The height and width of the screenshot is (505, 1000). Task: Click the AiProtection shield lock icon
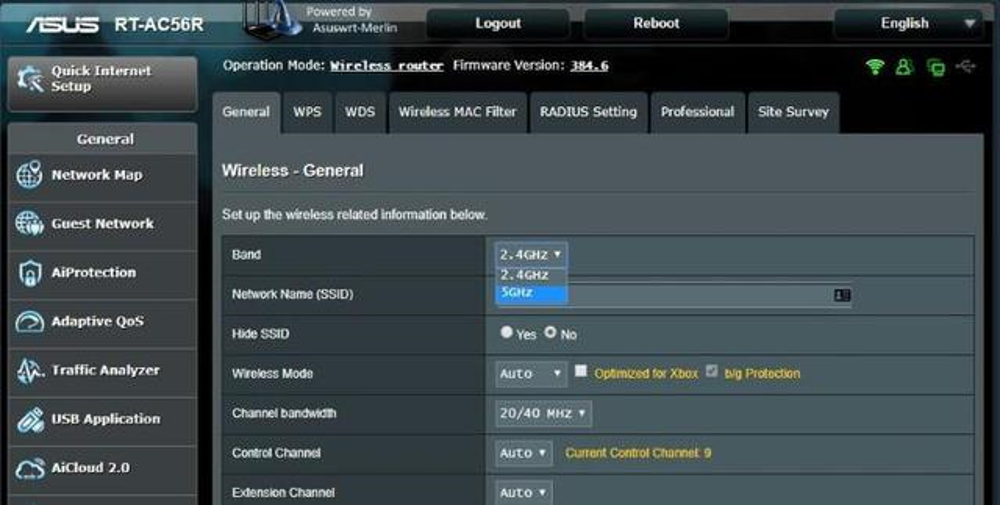pos(29,273)
